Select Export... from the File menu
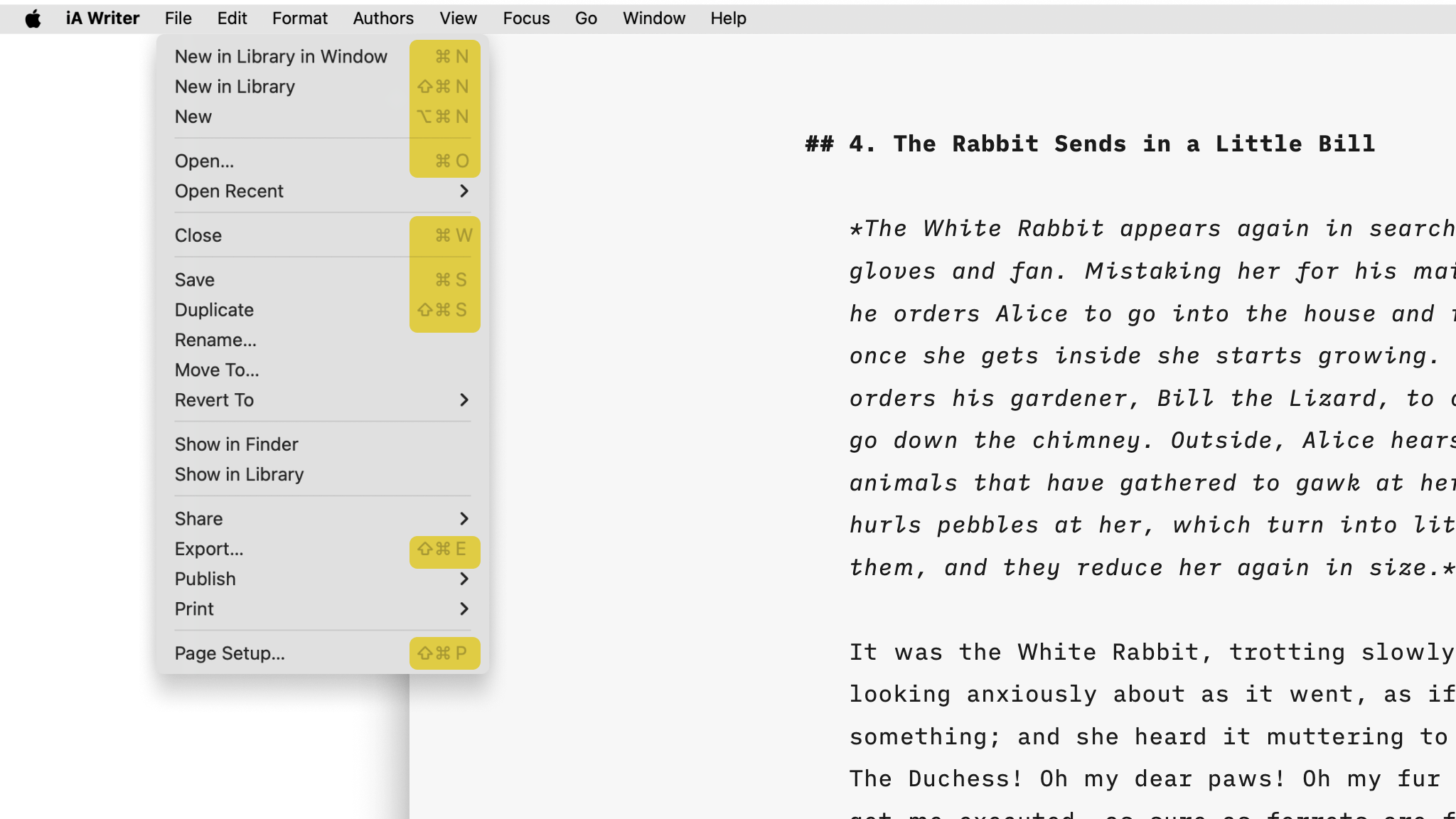This screenshot has height=819, width=1456. click(x=209, y=549)
